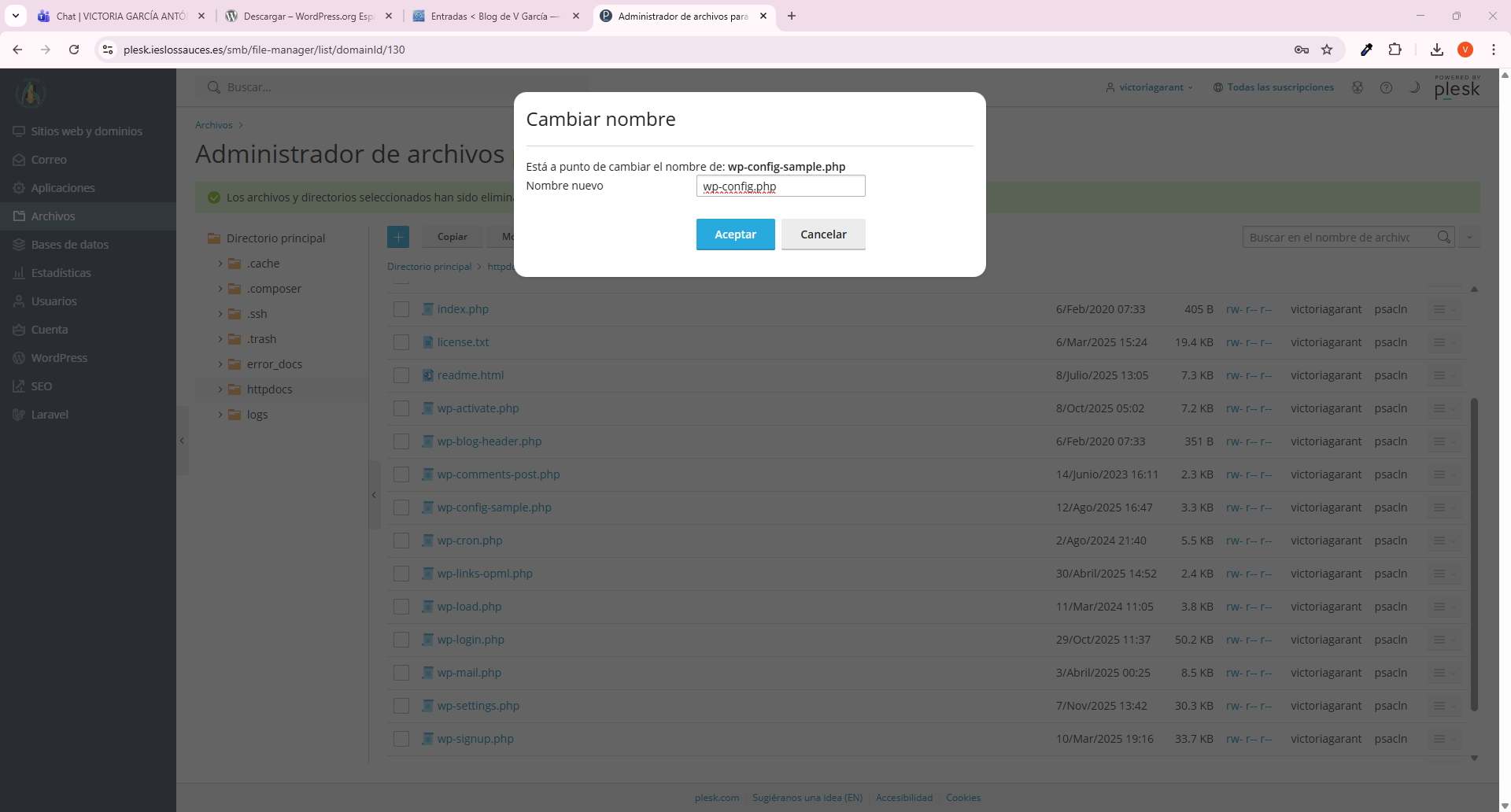Expand the httpdocs folder in tree
The image size is (1511, 812).
click(220, 389)
